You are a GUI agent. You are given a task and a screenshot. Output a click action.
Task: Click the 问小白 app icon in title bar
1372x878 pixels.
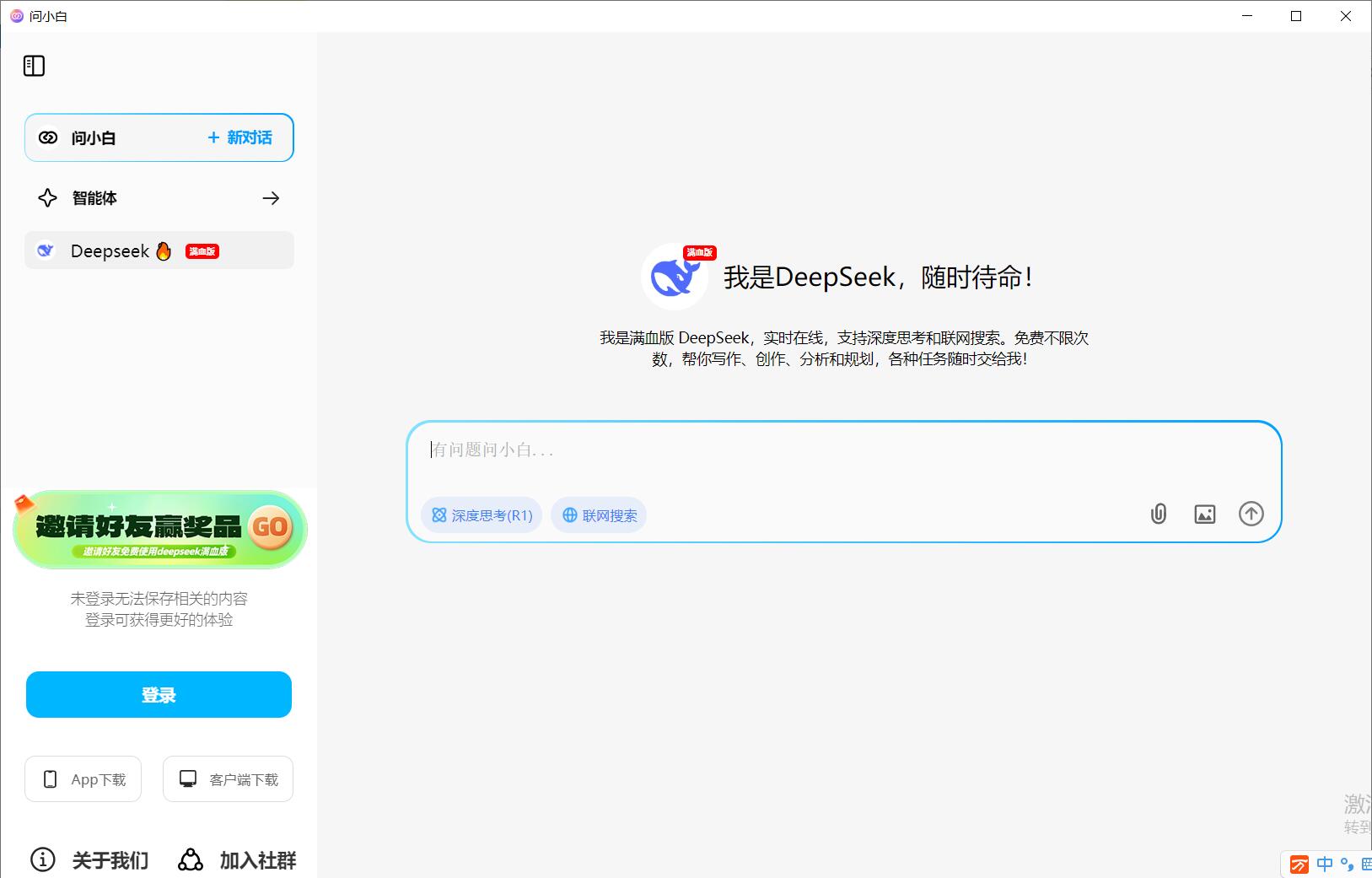click(17, 16)
